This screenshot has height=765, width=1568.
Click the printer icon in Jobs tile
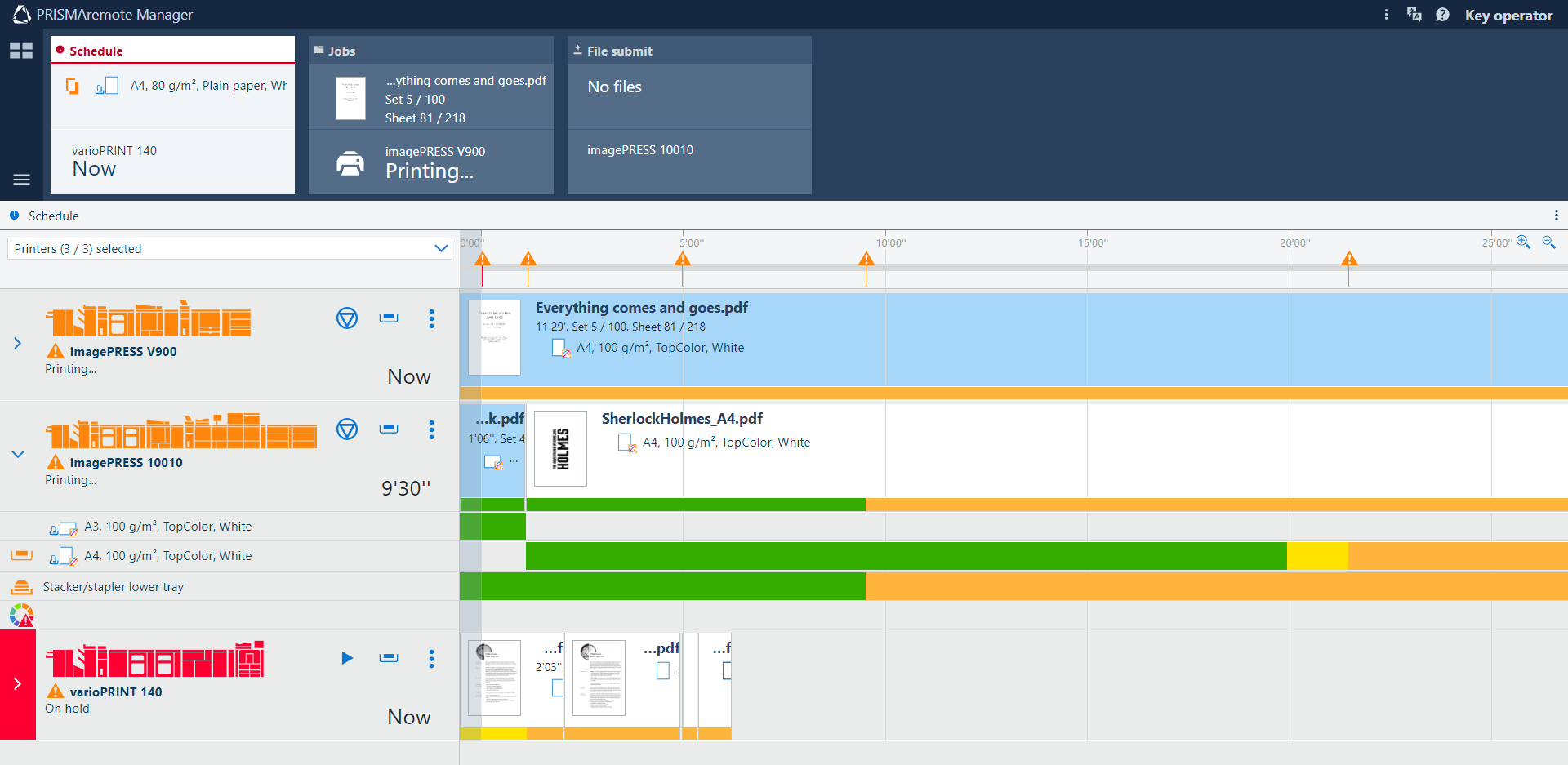coord(350,163)
